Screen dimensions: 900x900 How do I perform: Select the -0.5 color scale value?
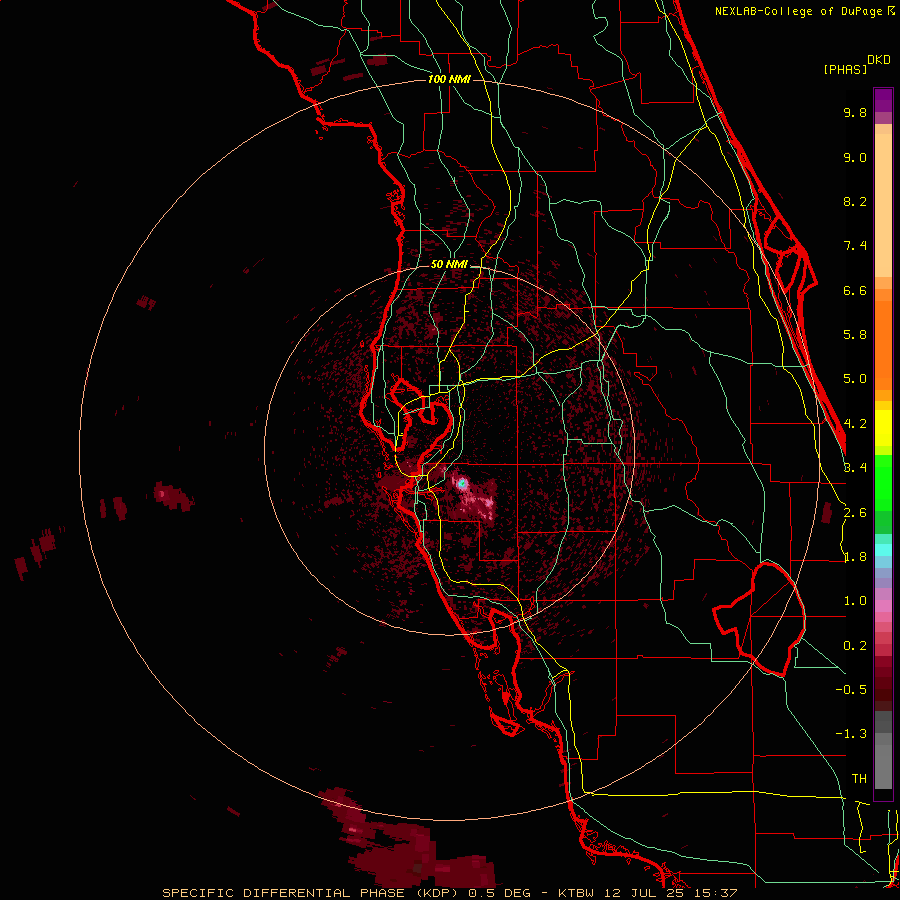(x=851, y=690)
